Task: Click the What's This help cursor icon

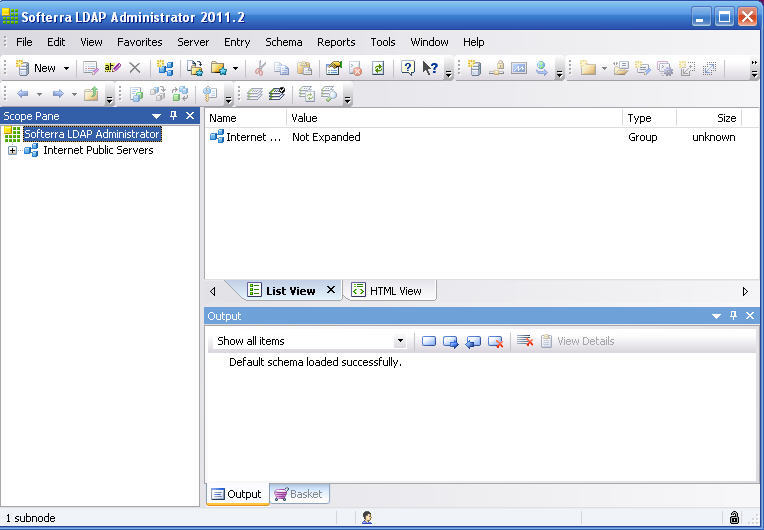Action: [429, 68]
